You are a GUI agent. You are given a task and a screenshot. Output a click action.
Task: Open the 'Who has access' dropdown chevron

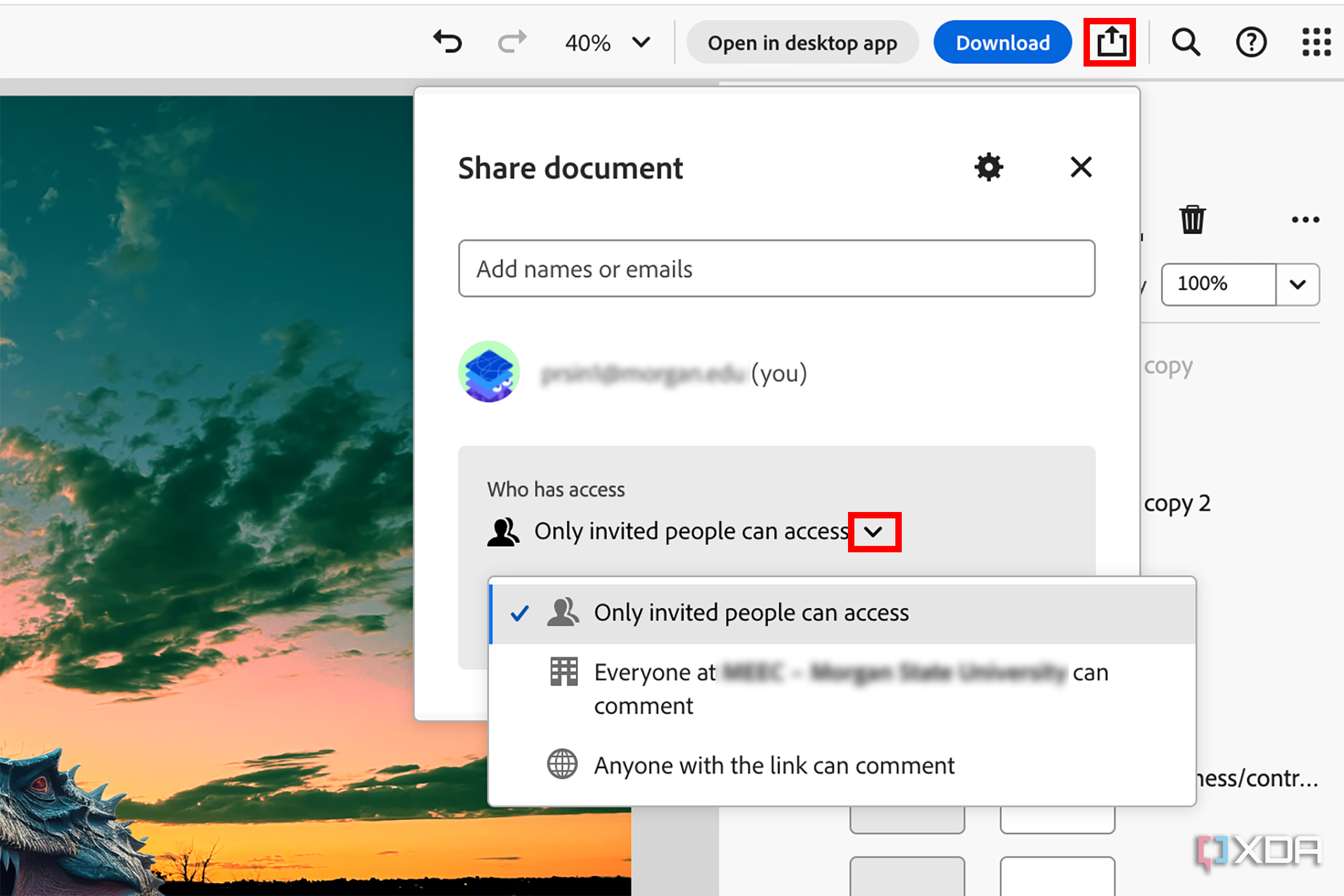[874, 531]
